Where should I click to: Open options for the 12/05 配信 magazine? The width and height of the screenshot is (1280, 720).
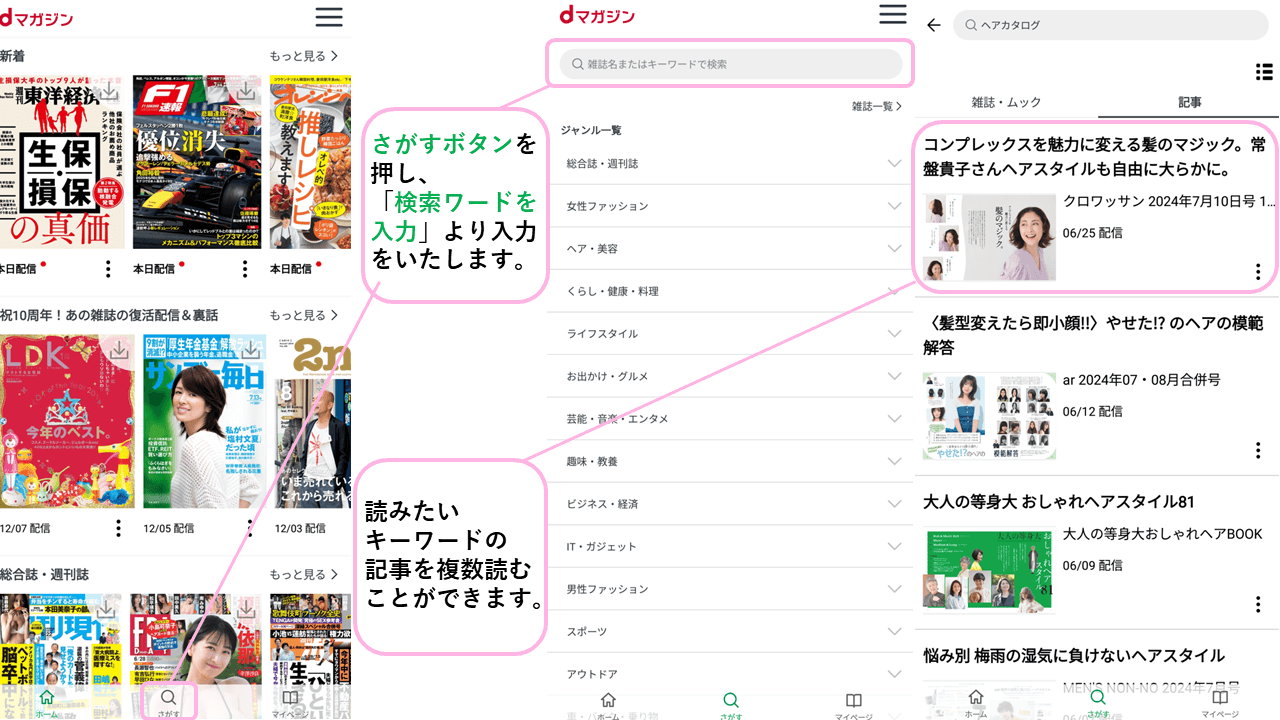click(x=252, y=528)
